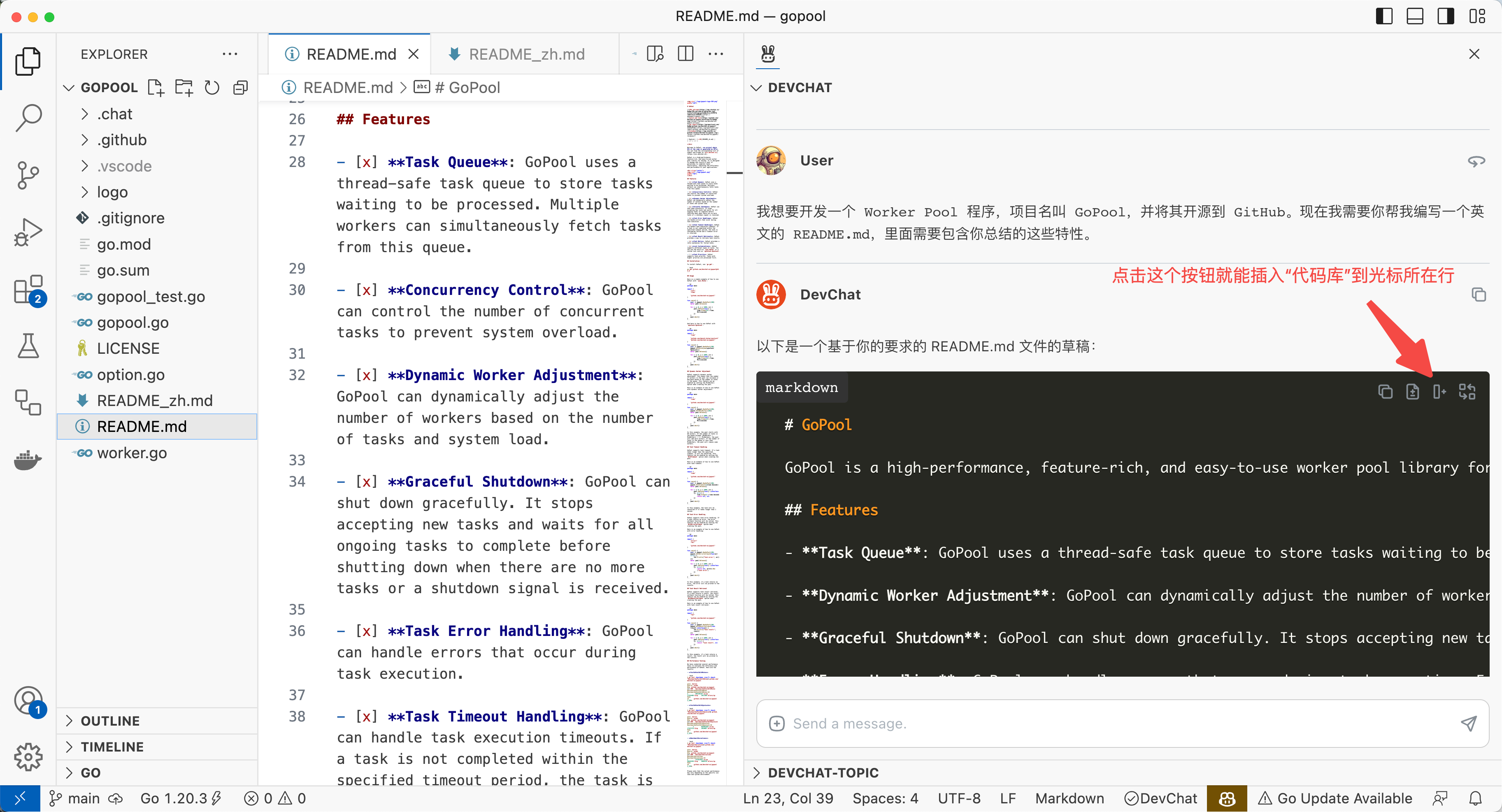
Task: Toggle the bottom Panel visibility
Action: tap(1415, 16)
